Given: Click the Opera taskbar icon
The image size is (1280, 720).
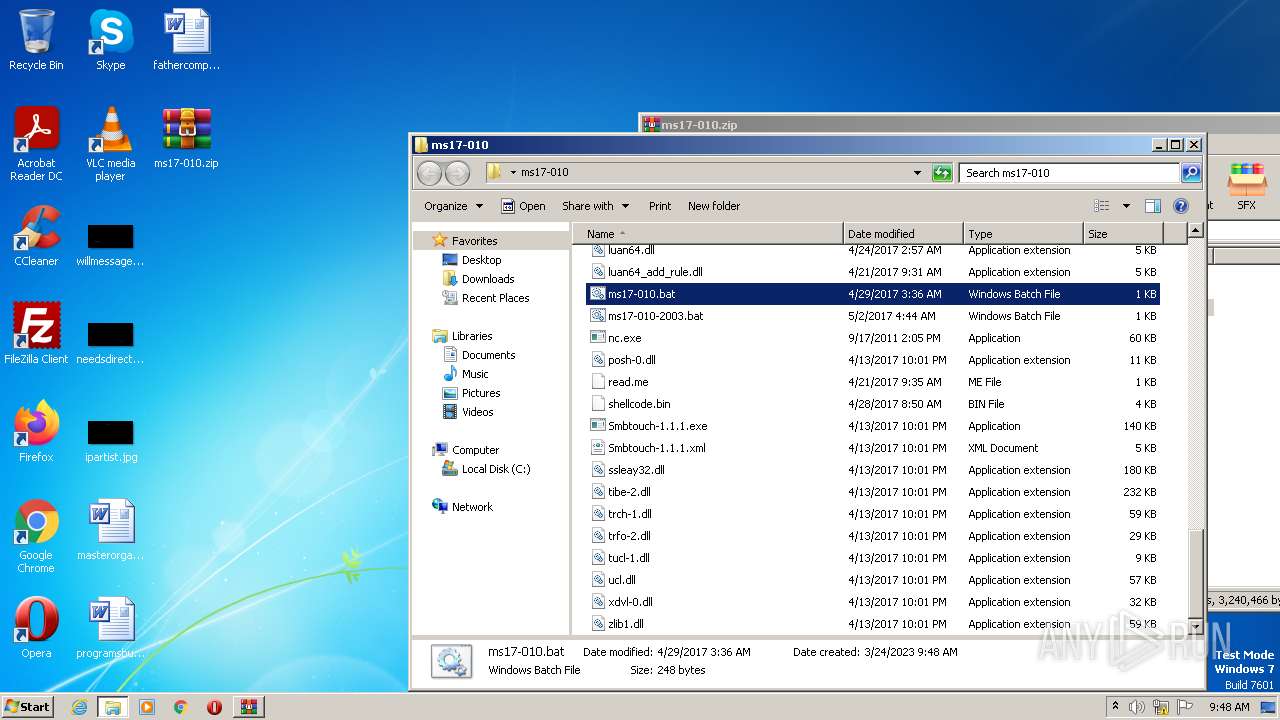Looking at the screenshot, I should point(214,707).
